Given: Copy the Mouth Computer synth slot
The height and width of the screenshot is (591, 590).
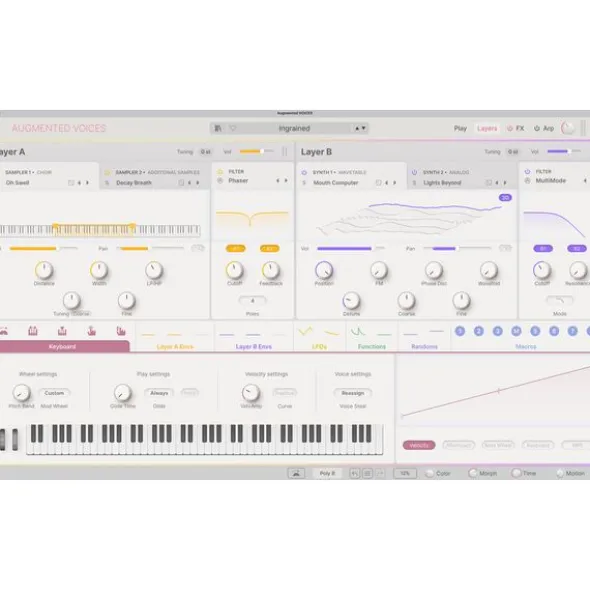Looking at the screenshot, I should (378, 183).
